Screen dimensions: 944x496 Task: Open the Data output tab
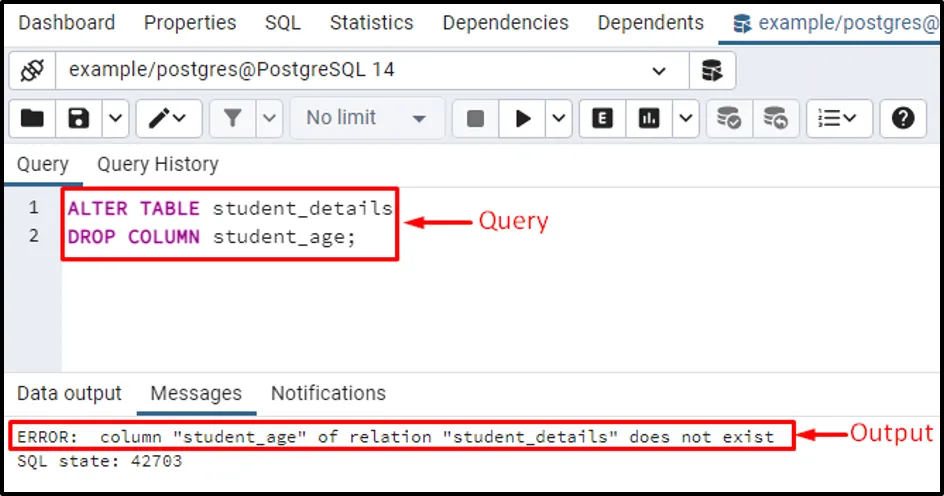coord(69,393)
